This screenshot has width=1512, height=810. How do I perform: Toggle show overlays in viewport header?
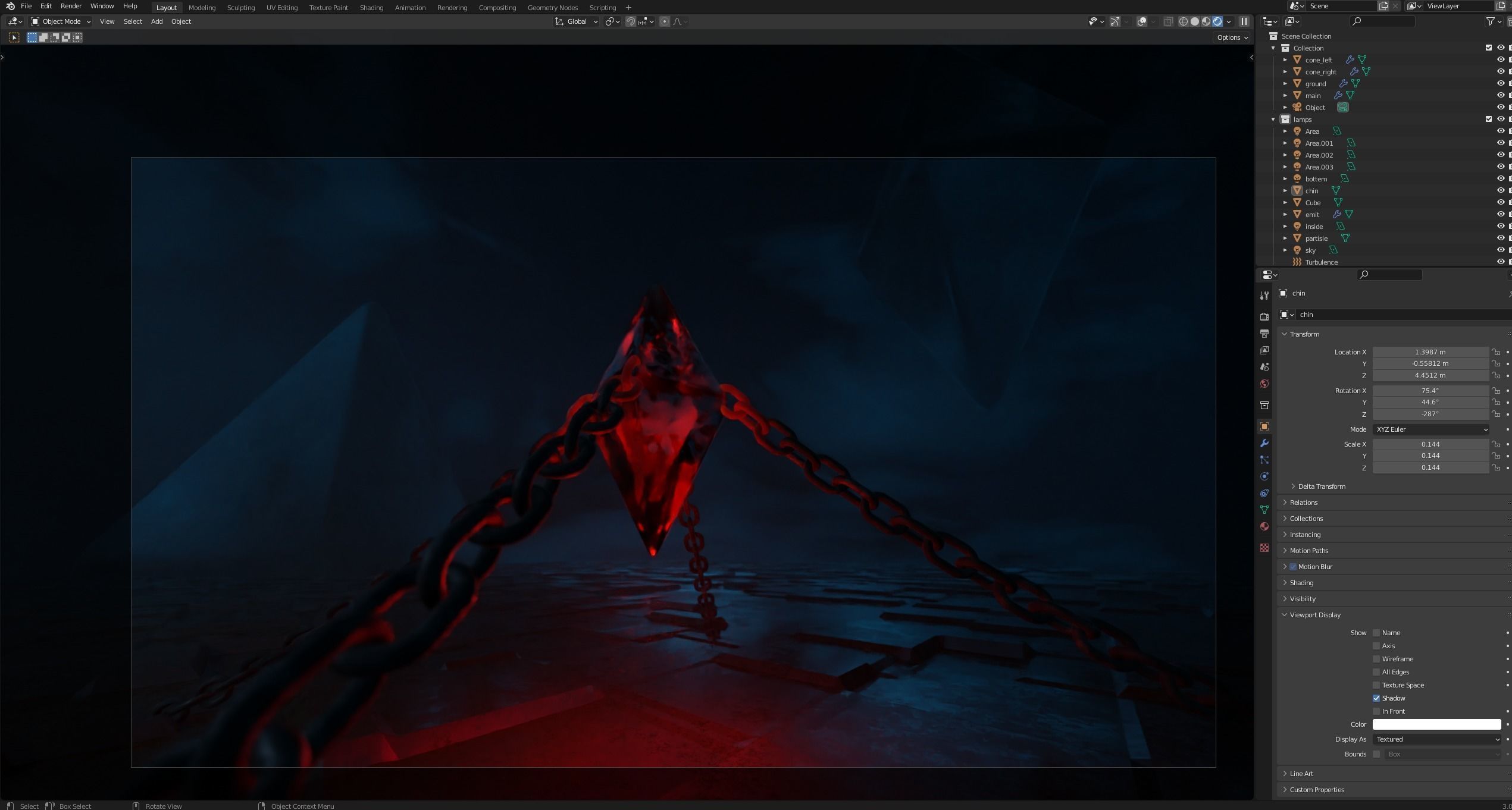pos(1141,21)
